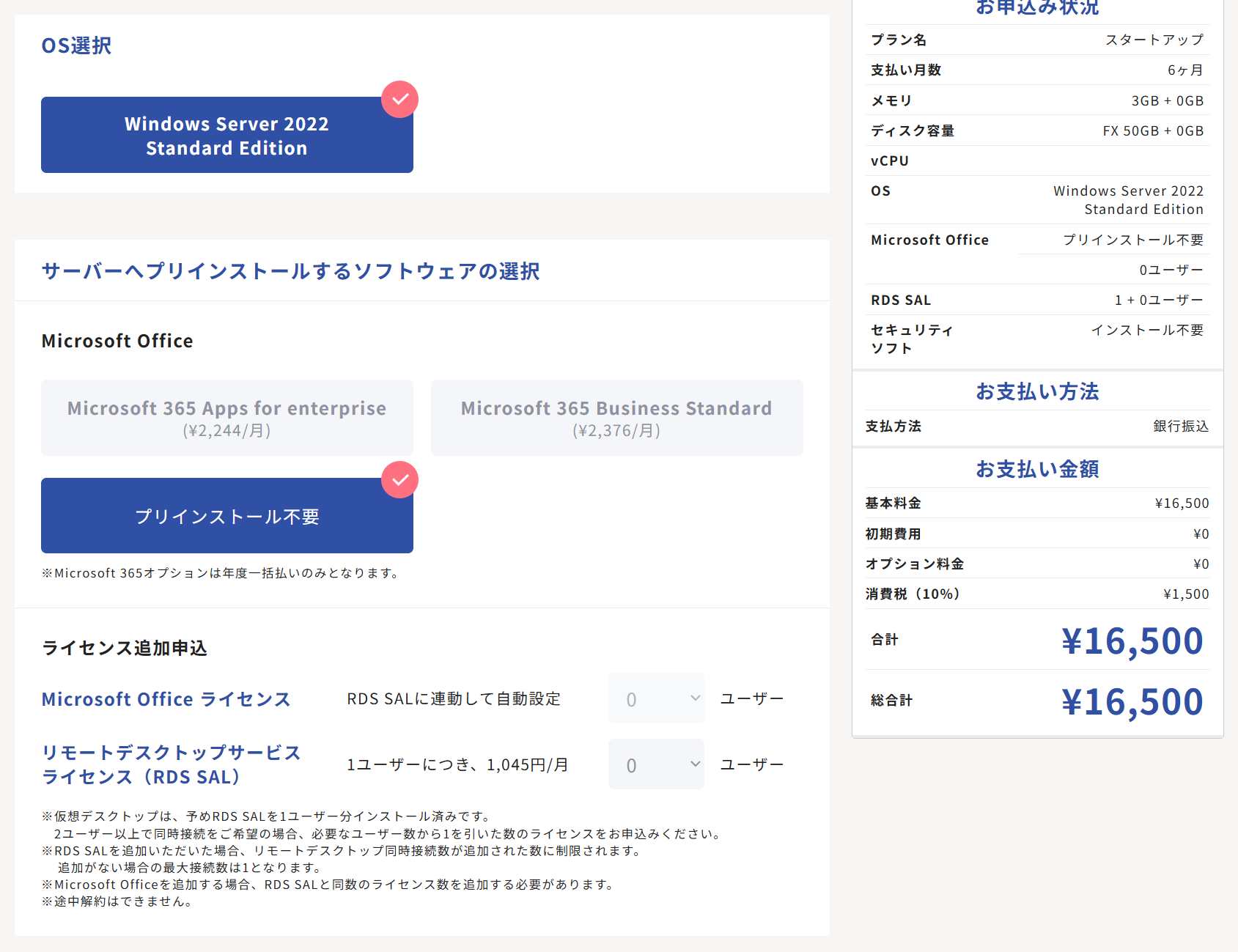1238x952 pixels.
Task: Click the check badge on Windows Server 2022
Action: (399, 99)
